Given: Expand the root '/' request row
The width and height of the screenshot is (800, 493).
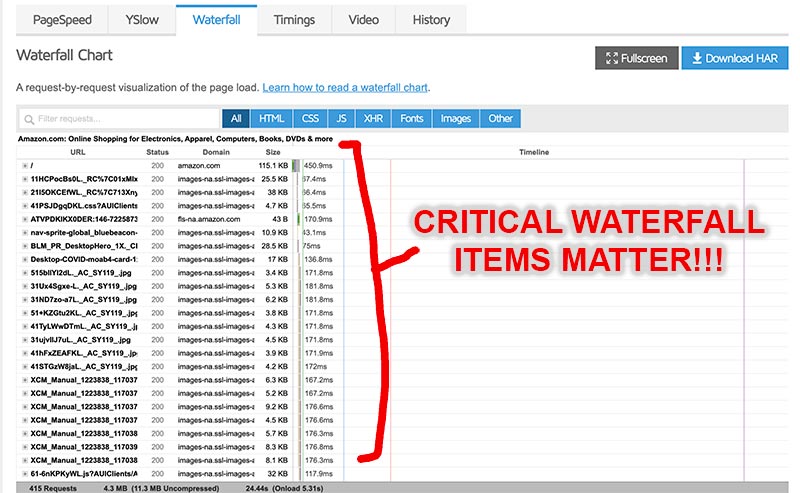Looking at the screenshot, I should pyautogui.click(x=25, y=165).
